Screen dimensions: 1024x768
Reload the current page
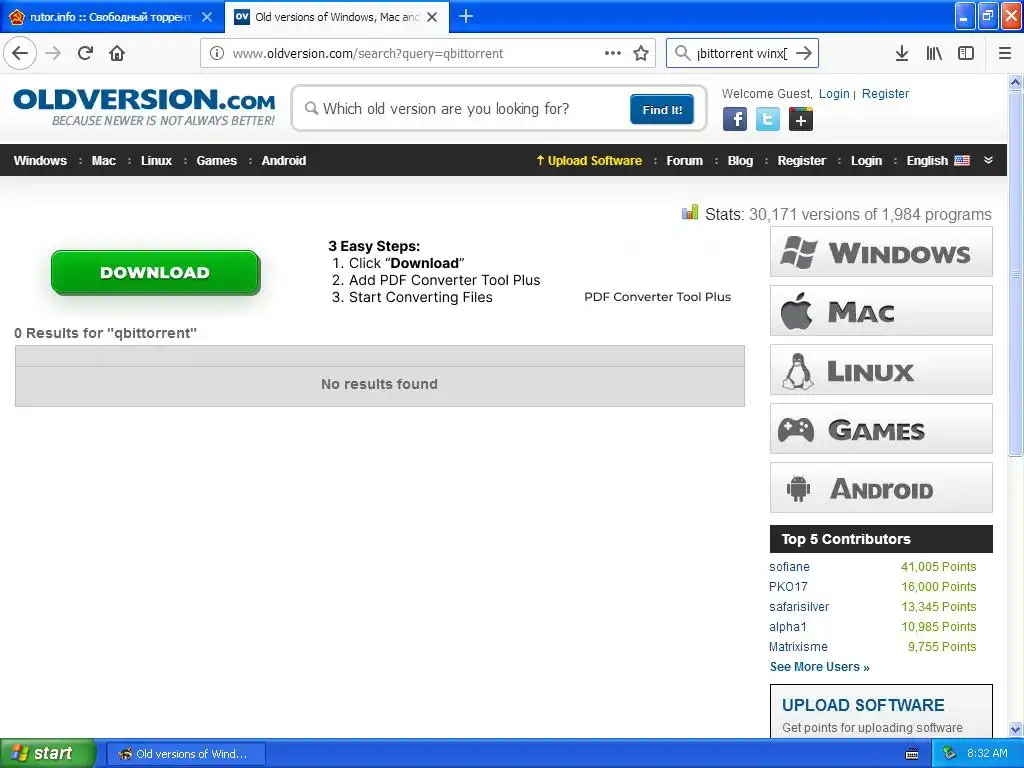point(85,53)
